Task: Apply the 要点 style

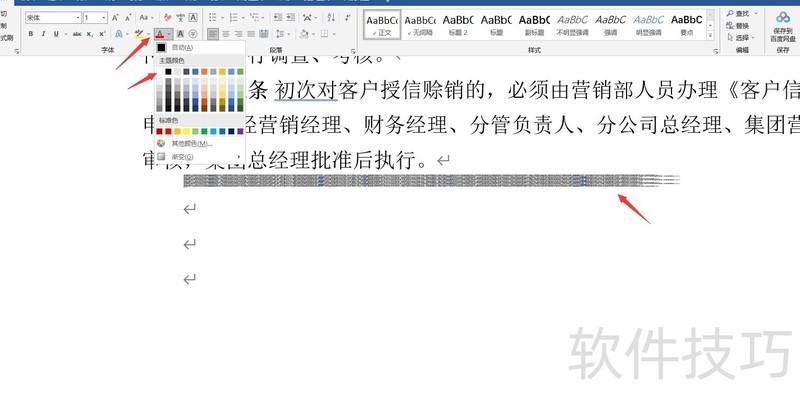Action: [x=686, y=25]
